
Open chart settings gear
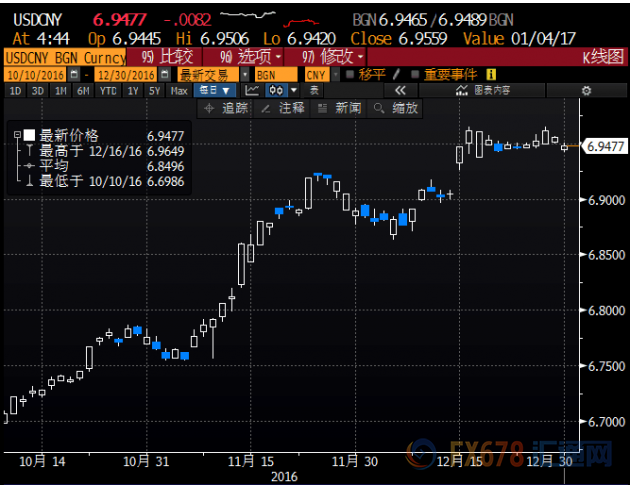click(x=586, y=90)
